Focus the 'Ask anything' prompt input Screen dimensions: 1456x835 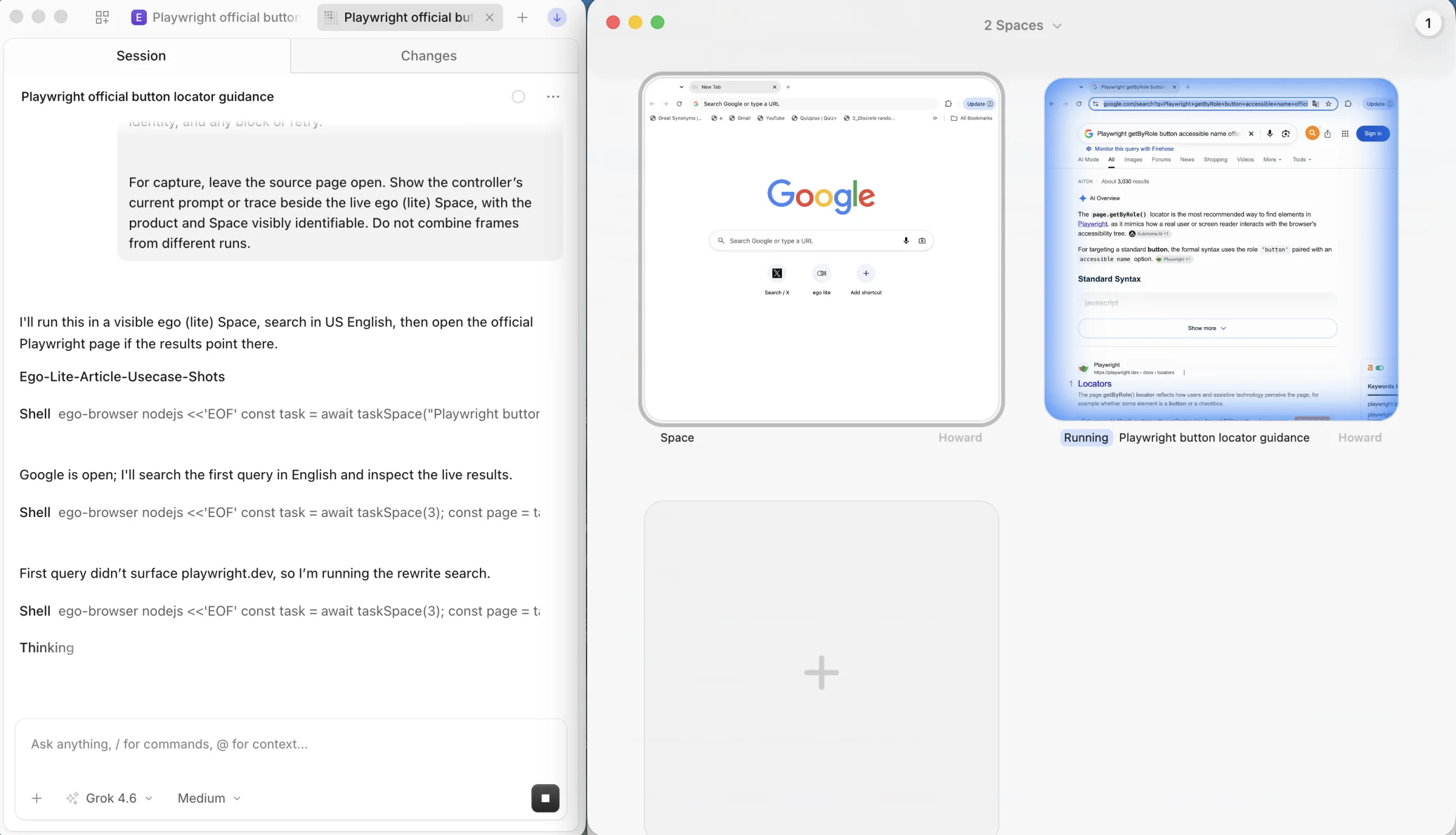[x=291, y=745]
